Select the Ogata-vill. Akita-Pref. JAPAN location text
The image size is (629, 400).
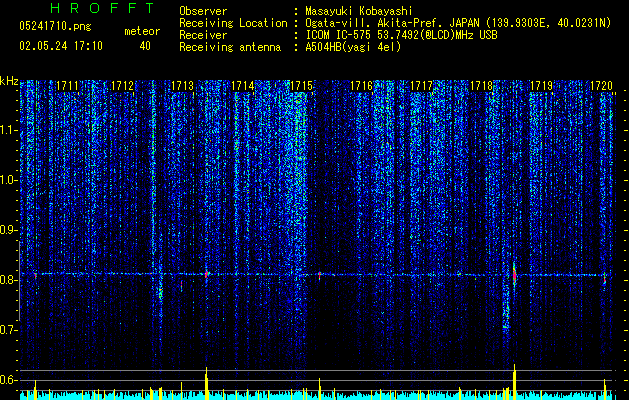coord(458,23)
